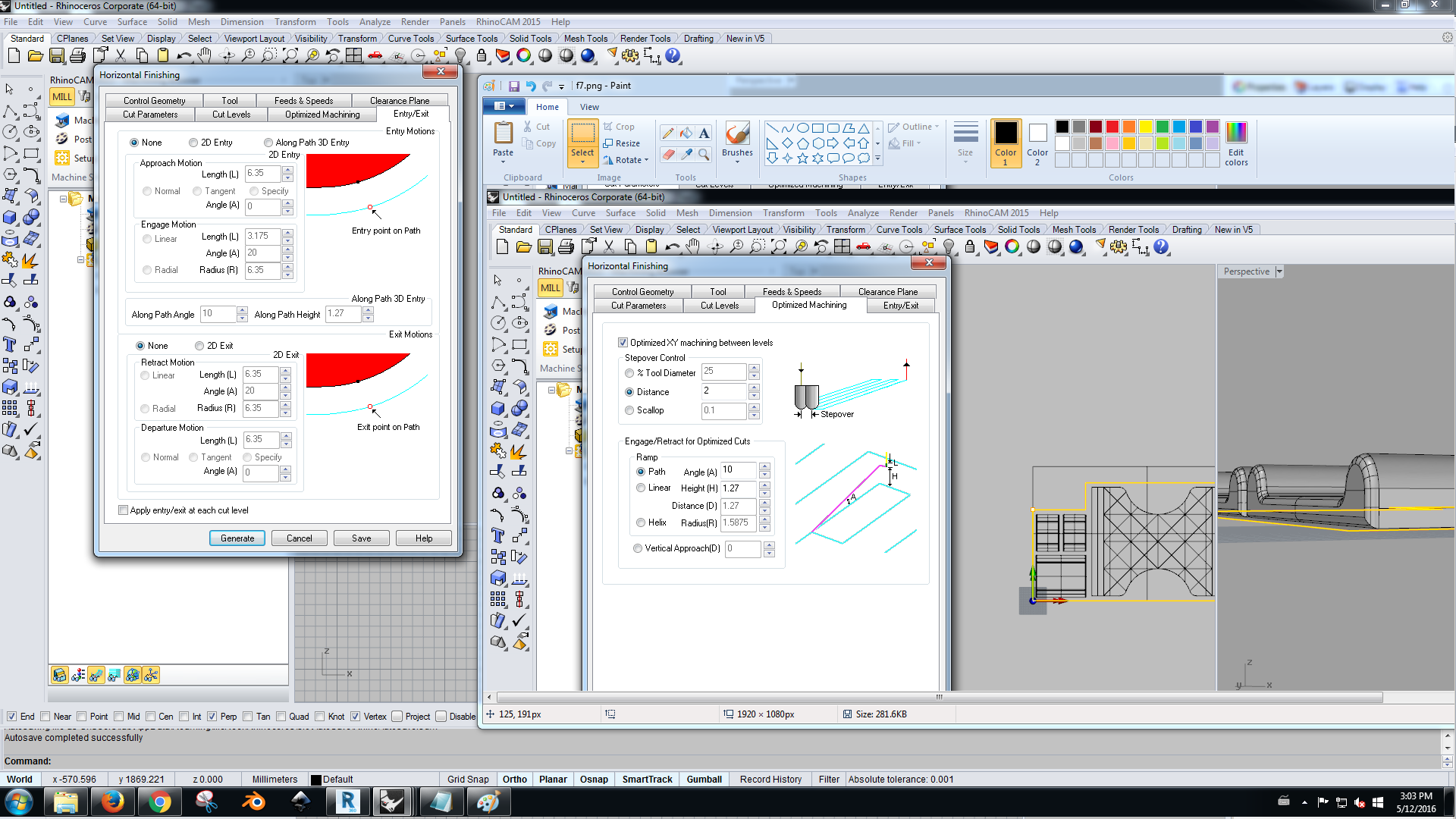This screenshot has width=1456, height=819.
Task: Click the blue Help question mark icon
Action: 673,55
